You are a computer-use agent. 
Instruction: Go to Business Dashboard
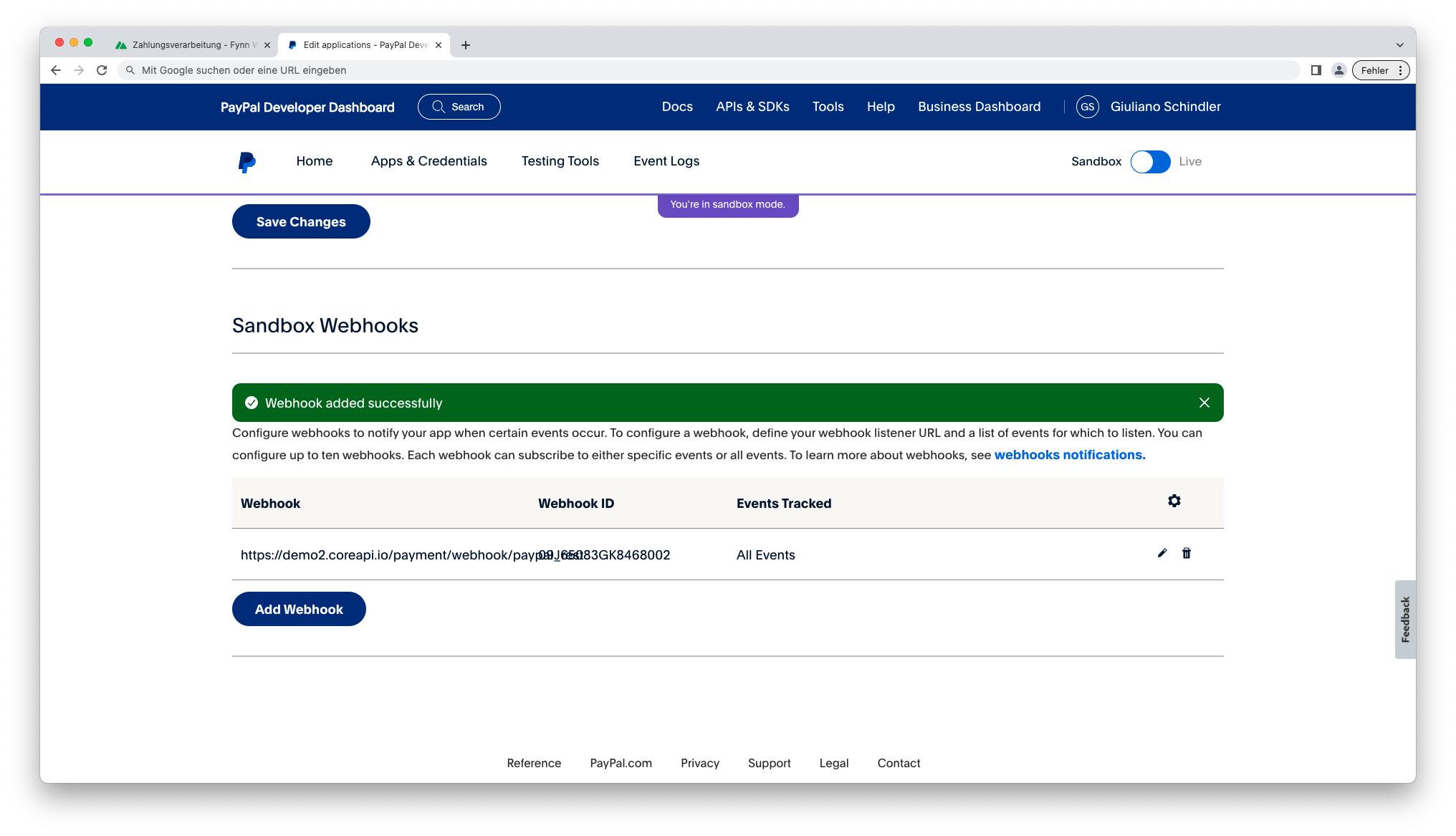point(979,107)
